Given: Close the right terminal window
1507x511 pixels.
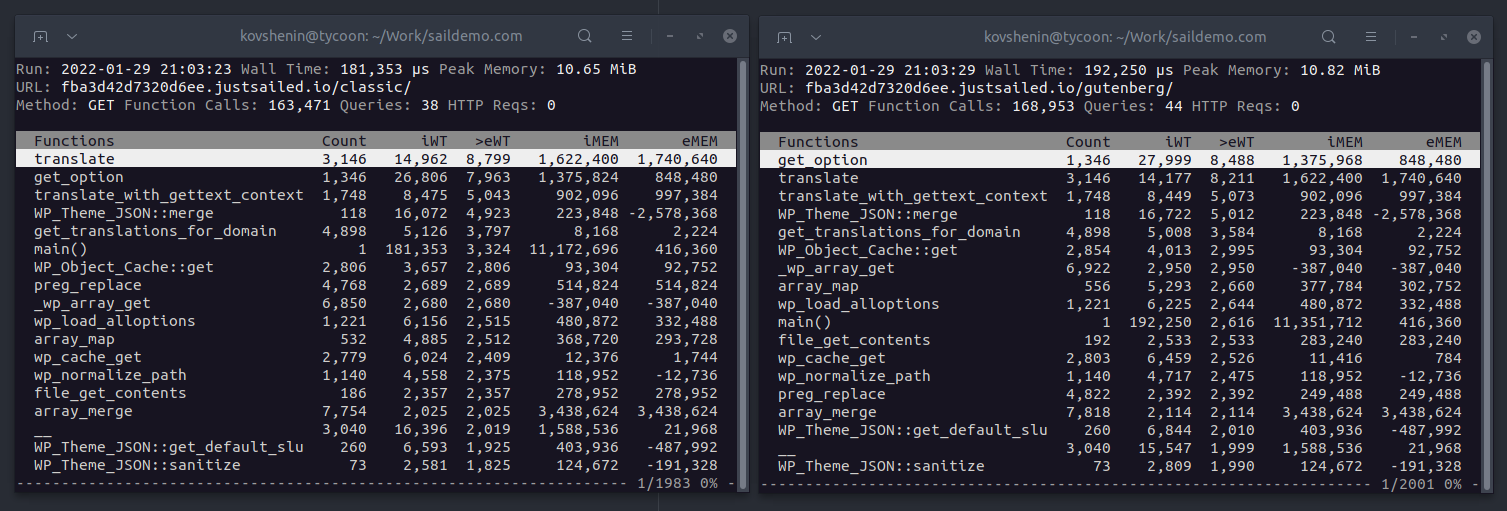Looking at the screenshot, I should (1474, 36).
